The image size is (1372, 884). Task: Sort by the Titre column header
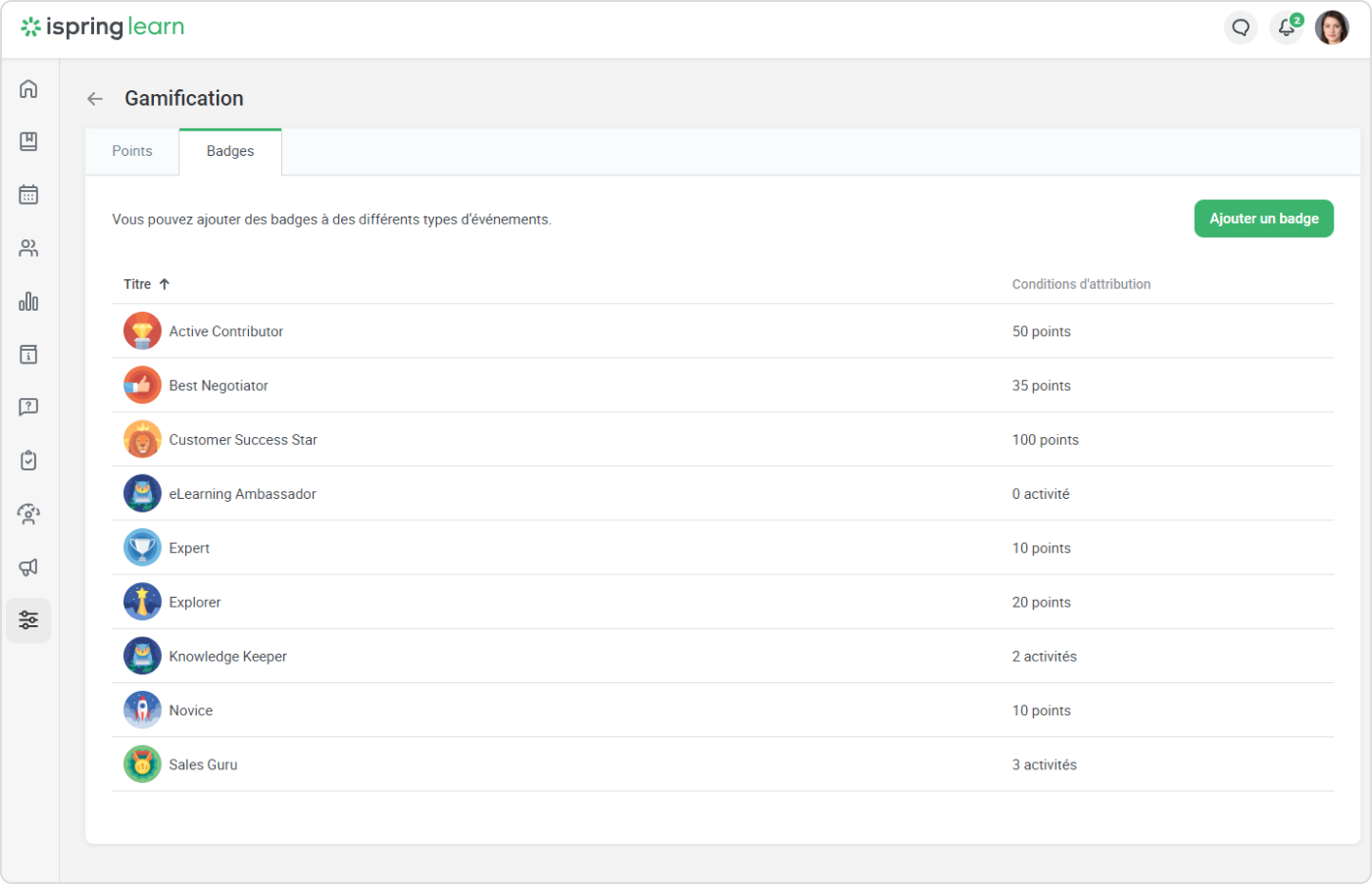[x=146, y=284]
